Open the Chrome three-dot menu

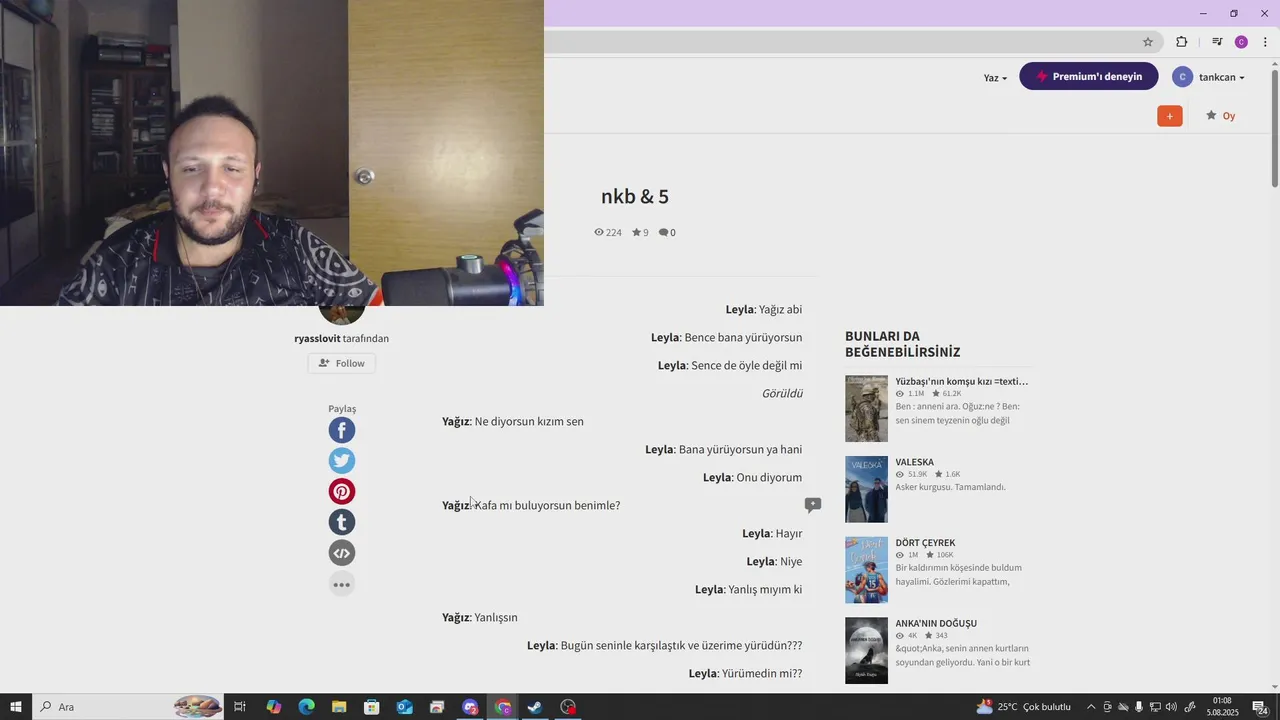click(1265, 42)
